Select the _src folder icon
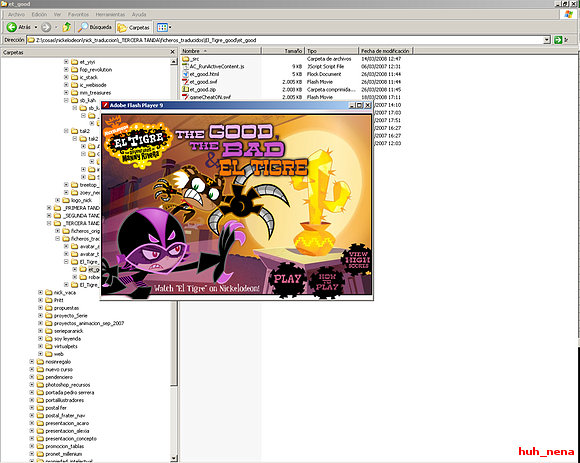The height and width of the screenshot is (463, 580). (186, 59)
